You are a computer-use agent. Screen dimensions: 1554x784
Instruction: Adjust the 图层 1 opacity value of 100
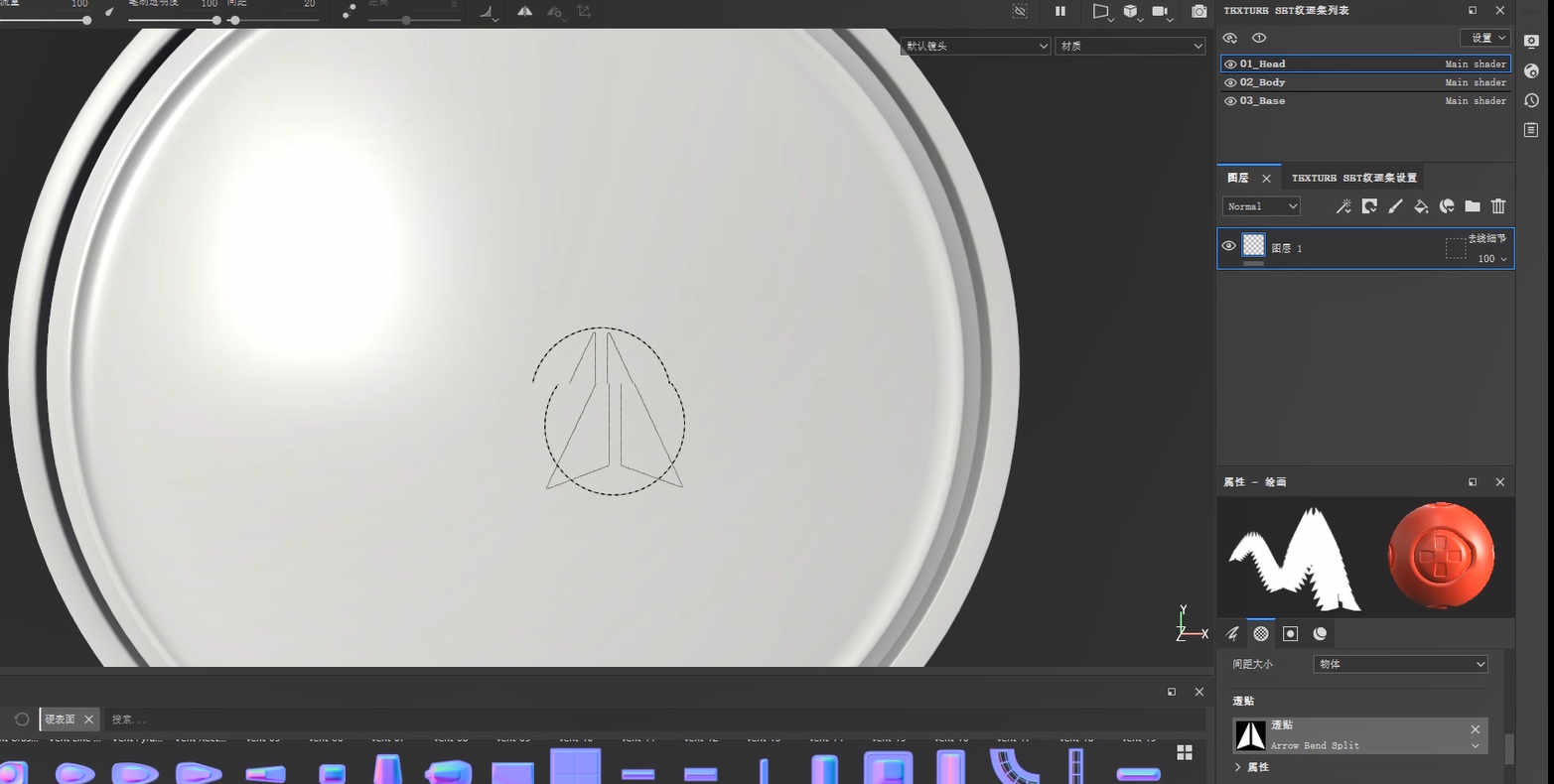[x=1487, y=258]
